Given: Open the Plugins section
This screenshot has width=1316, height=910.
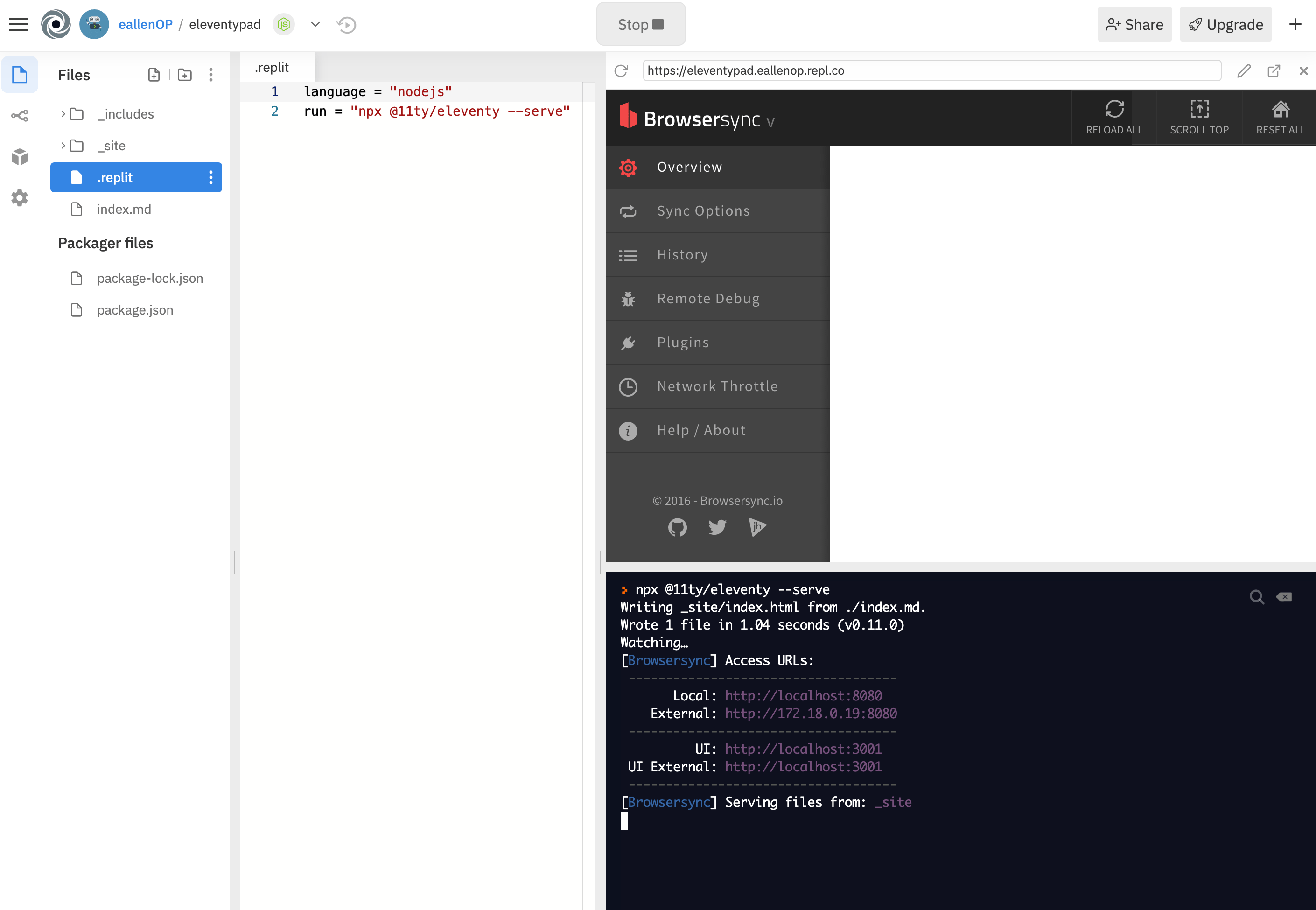Looking at the screenshot, I should pyautogui.click(x=717, y=343).
